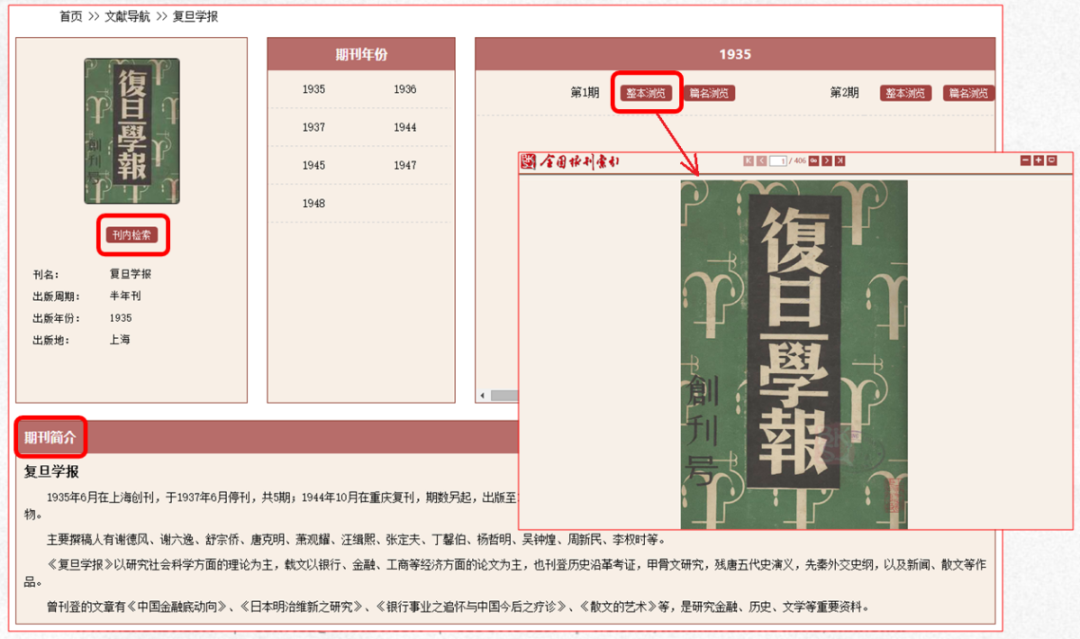Image resolution: width=1080 pixels, height=639 pixels.
Task: Open 文献导航 breadcrumb link
Action: click(x=127, y=17)
